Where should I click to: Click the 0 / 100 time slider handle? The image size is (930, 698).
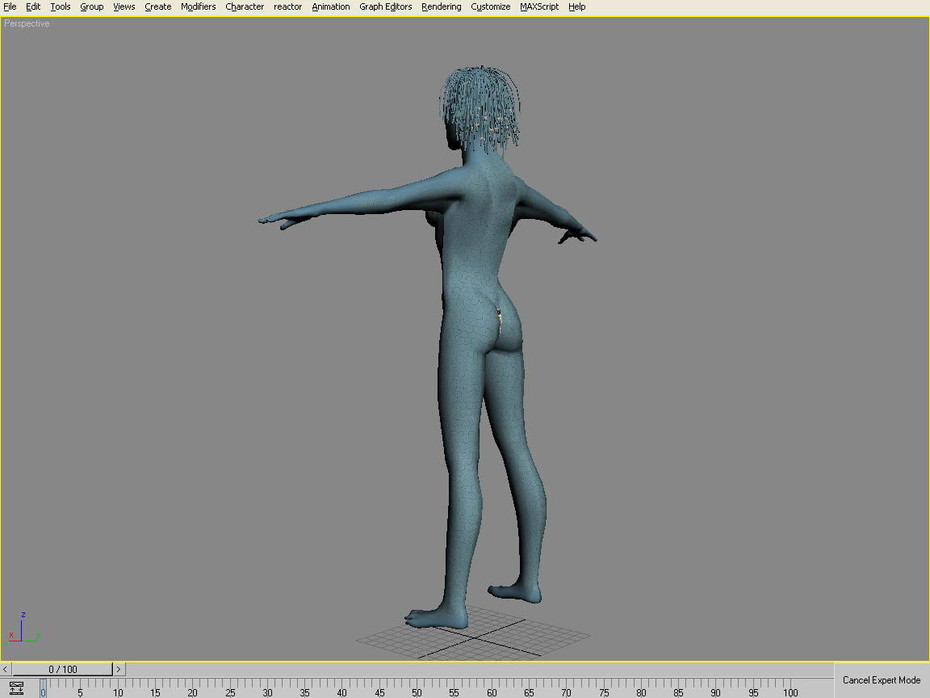point(62,669)
